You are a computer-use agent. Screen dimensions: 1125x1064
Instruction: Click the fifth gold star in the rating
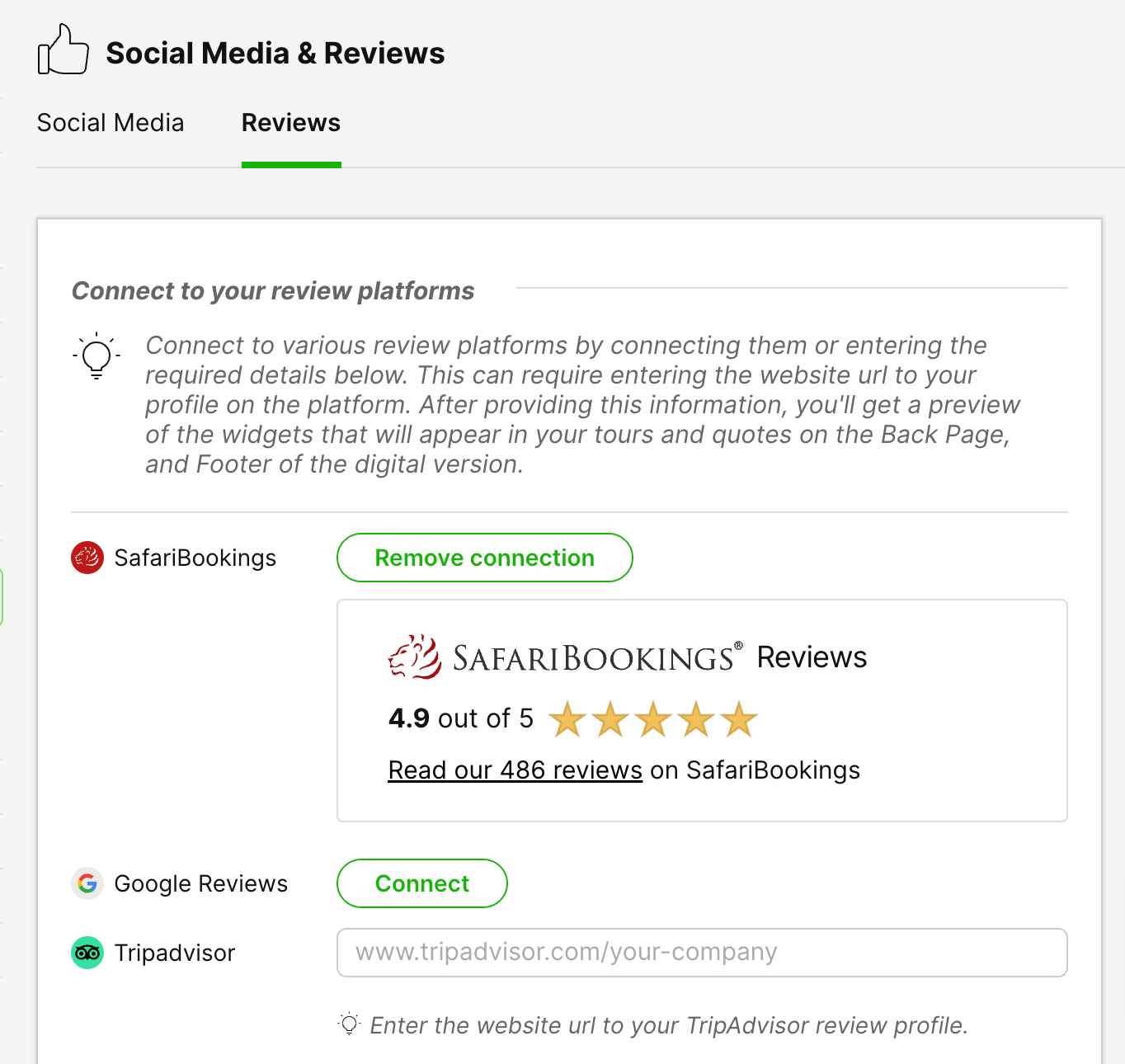tap(739, 719)
